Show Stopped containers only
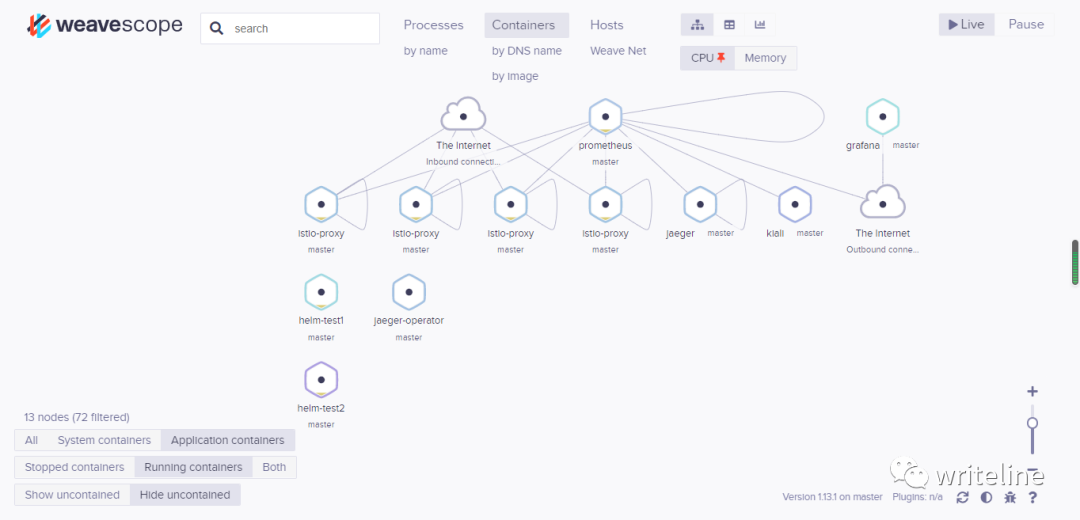This screenshot has height=520, width=1080. (x=74, y=467)
